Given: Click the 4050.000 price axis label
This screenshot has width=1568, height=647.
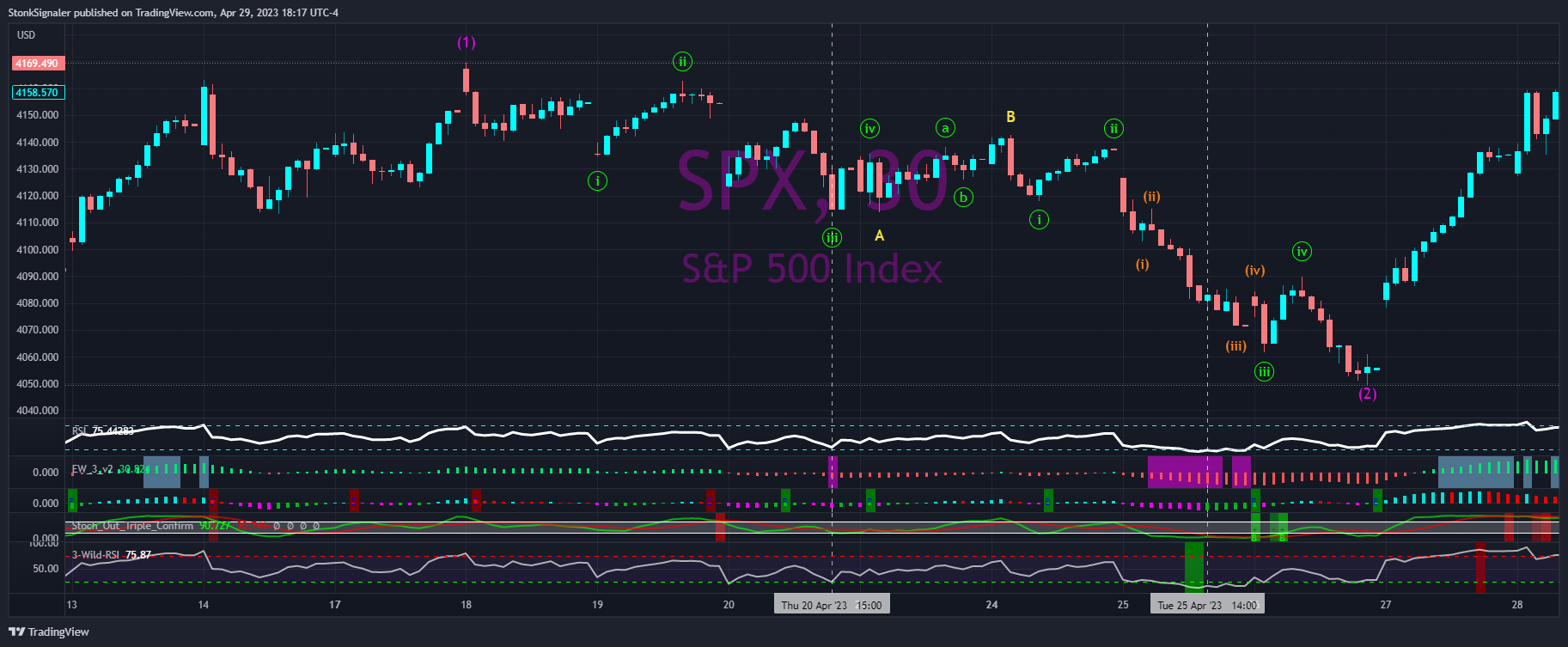Looking at the screenshot, I should pyautogui.click(x=37, y=384).
